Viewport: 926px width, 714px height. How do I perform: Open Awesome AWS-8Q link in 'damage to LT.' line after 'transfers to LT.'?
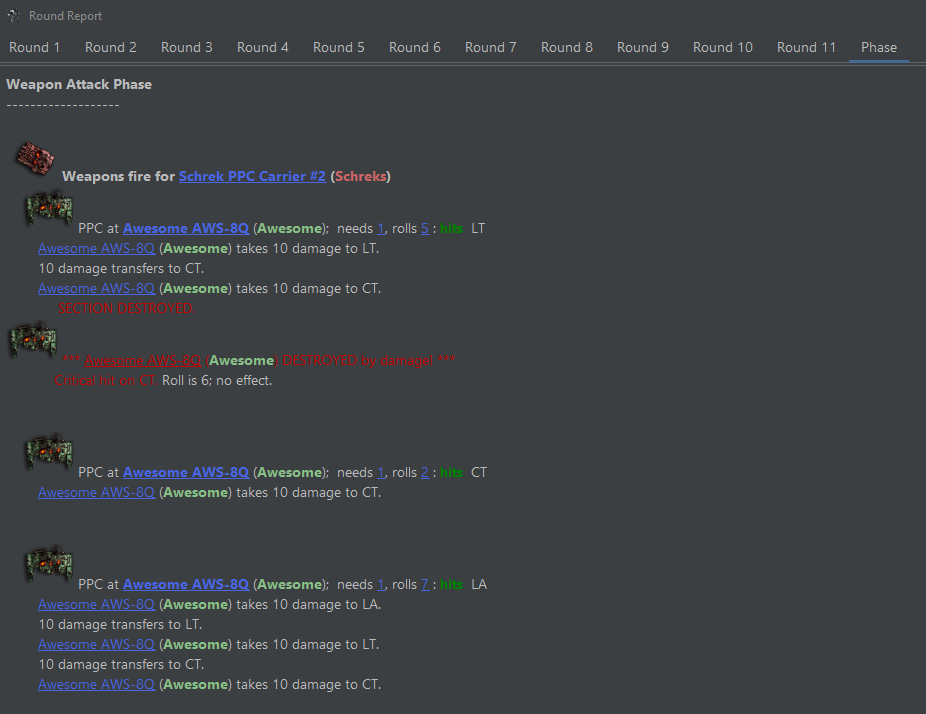point(96,644)
